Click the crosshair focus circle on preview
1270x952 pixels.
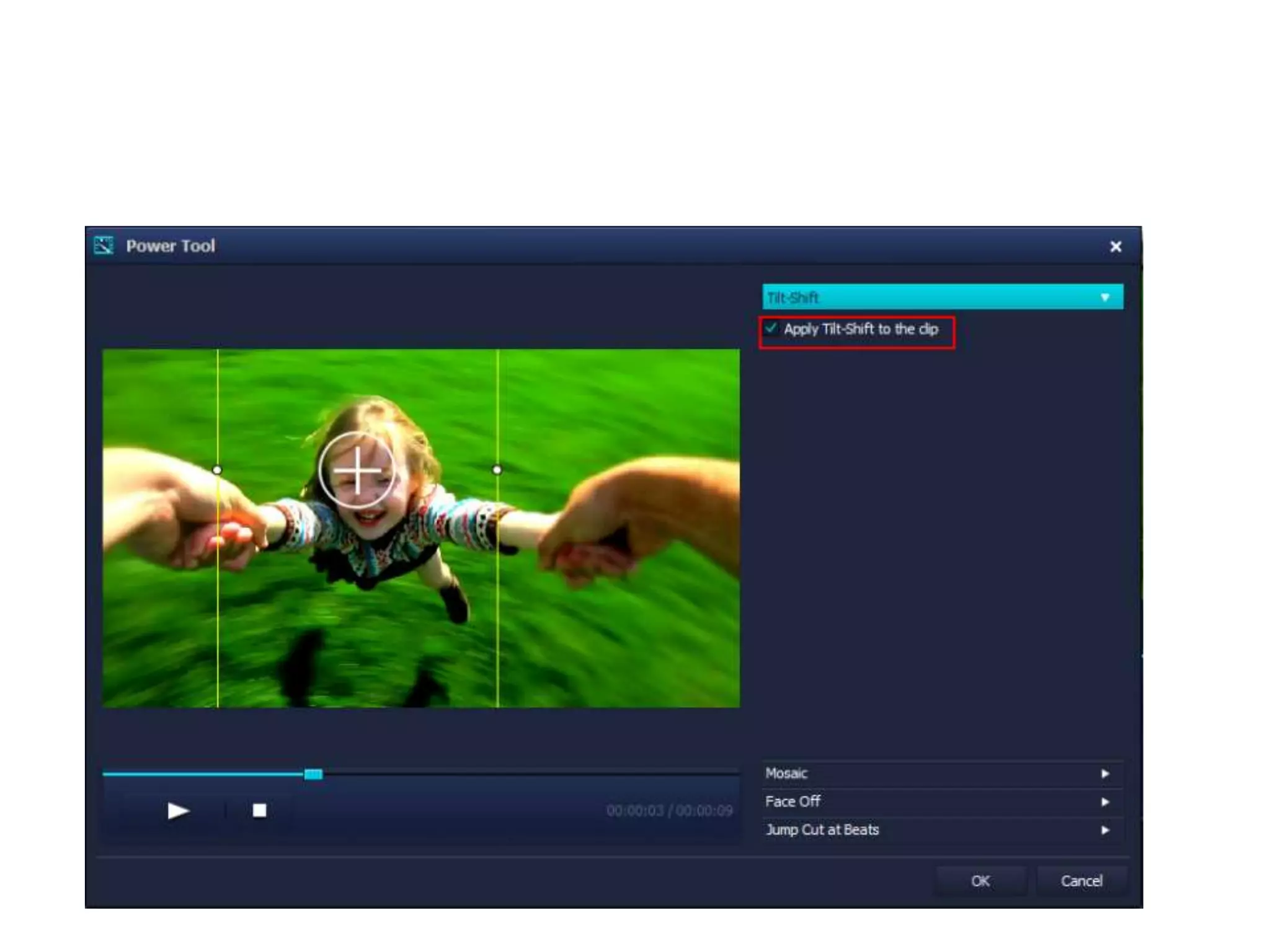(357, 470)
